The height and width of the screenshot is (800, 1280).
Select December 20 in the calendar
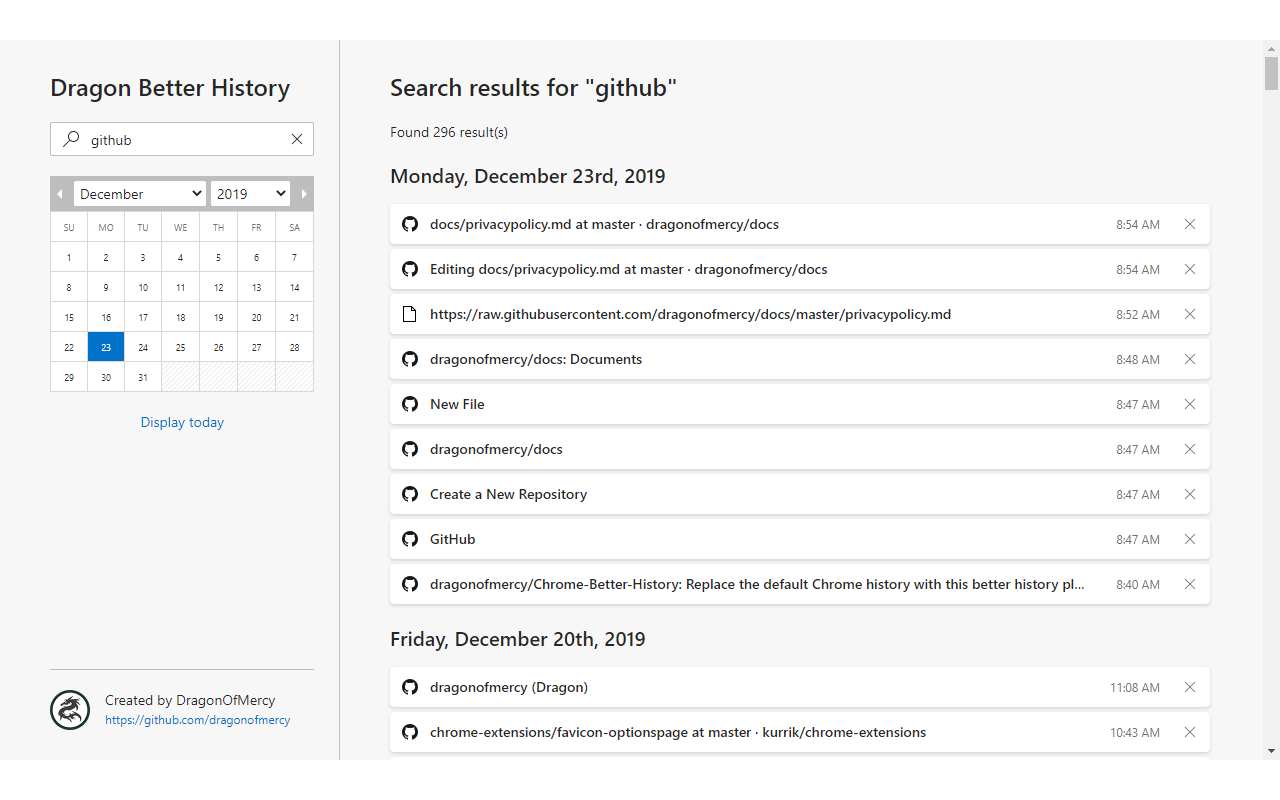(256, 317)
